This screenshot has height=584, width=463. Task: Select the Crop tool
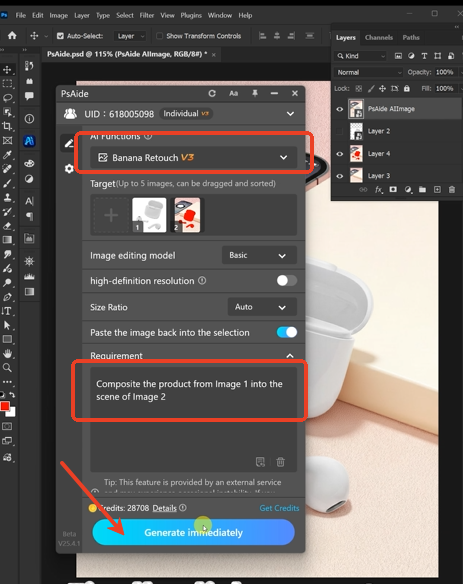7,126
